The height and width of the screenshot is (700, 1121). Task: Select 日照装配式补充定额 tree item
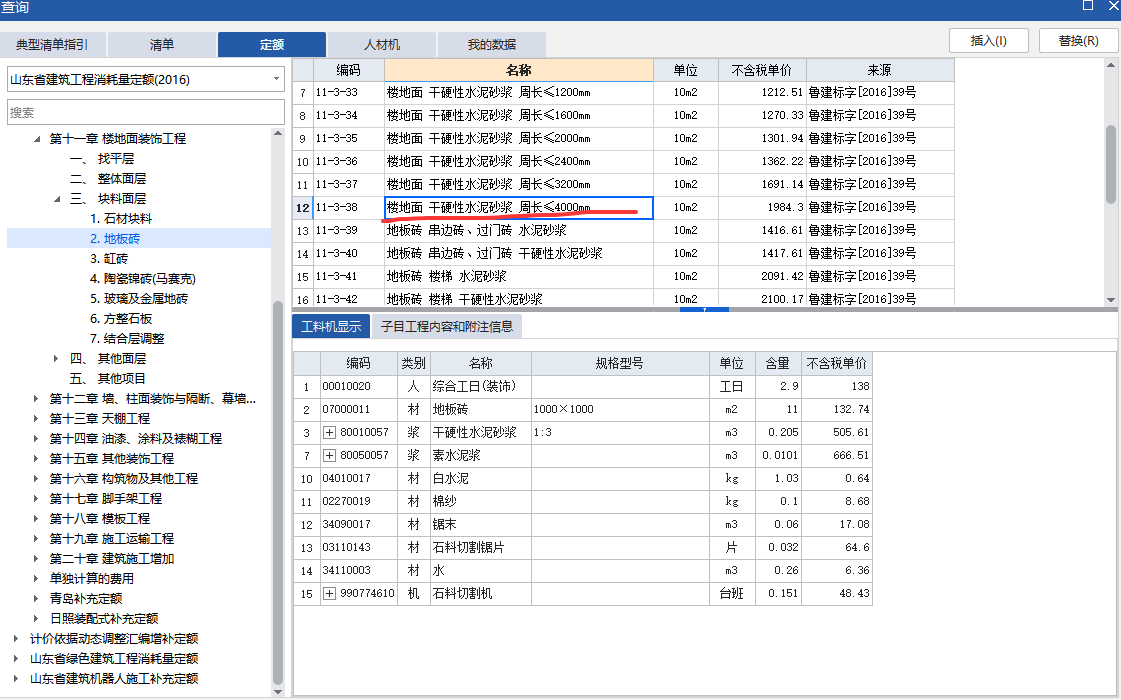point(104,618)
